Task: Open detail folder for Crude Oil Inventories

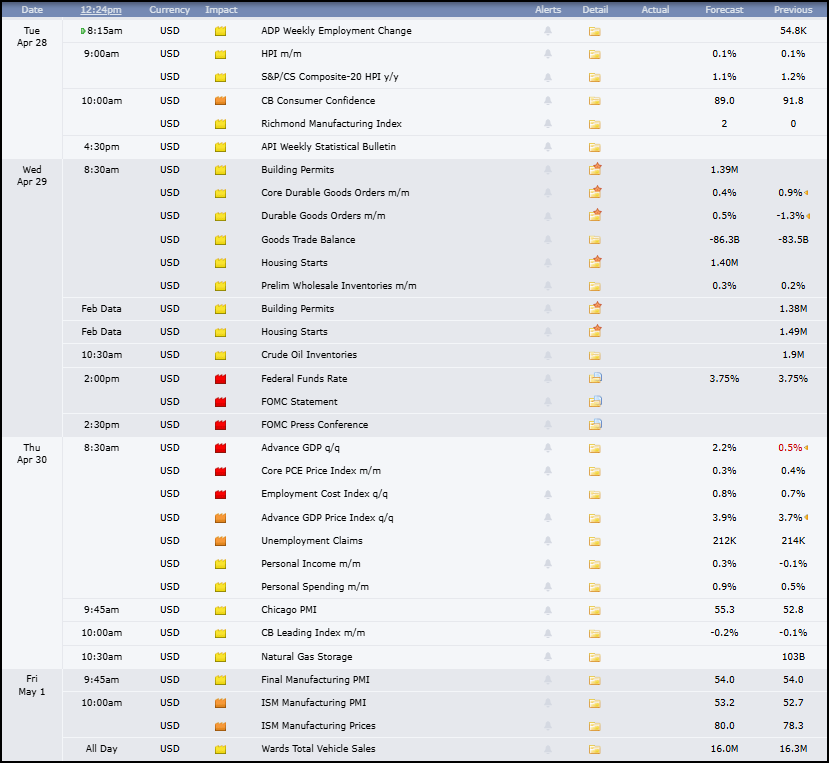Action: coord(595,355)
